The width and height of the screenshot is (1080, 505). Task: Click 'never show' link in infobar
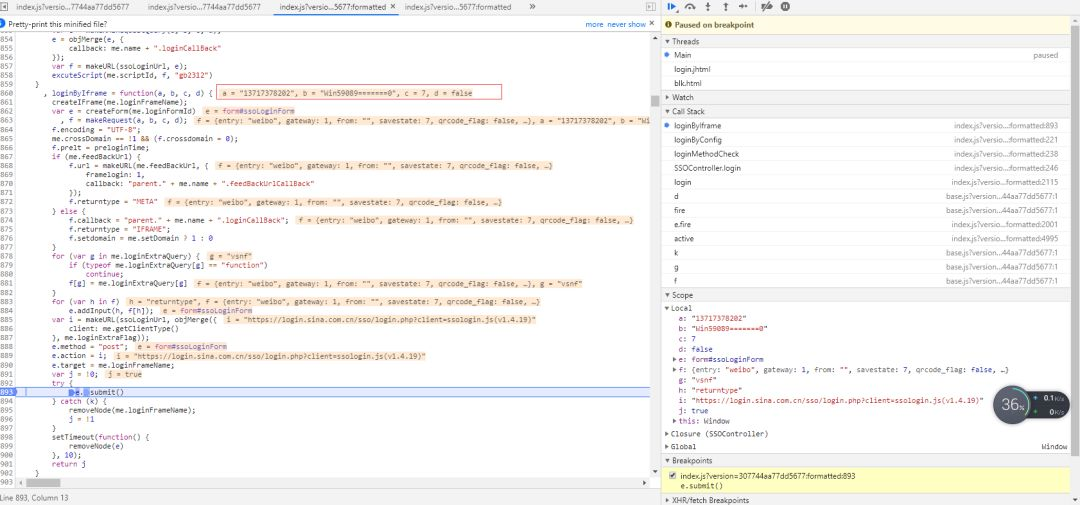[626, 24]
